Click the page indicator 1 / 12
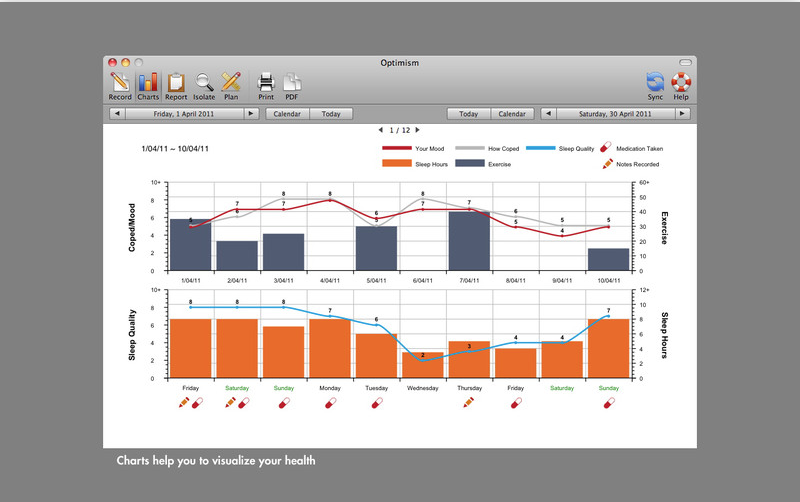 tap(399, 130)
